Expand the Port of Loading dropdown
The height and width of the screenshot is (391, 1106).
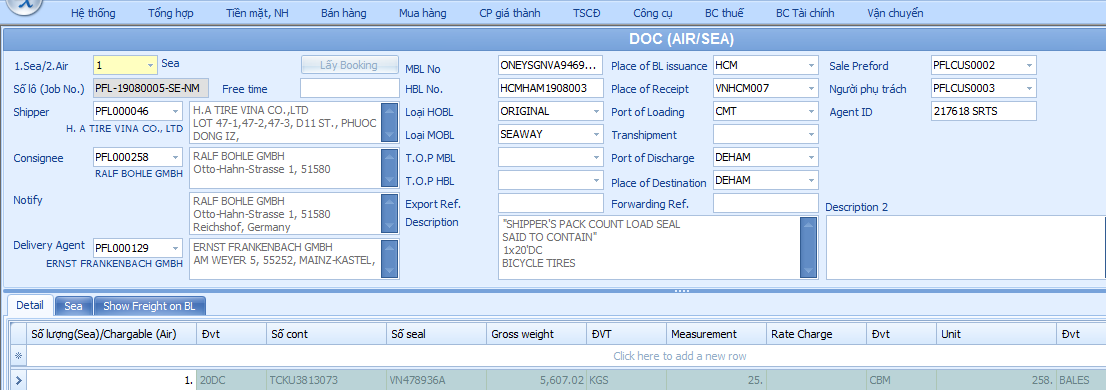coord(812,112)
